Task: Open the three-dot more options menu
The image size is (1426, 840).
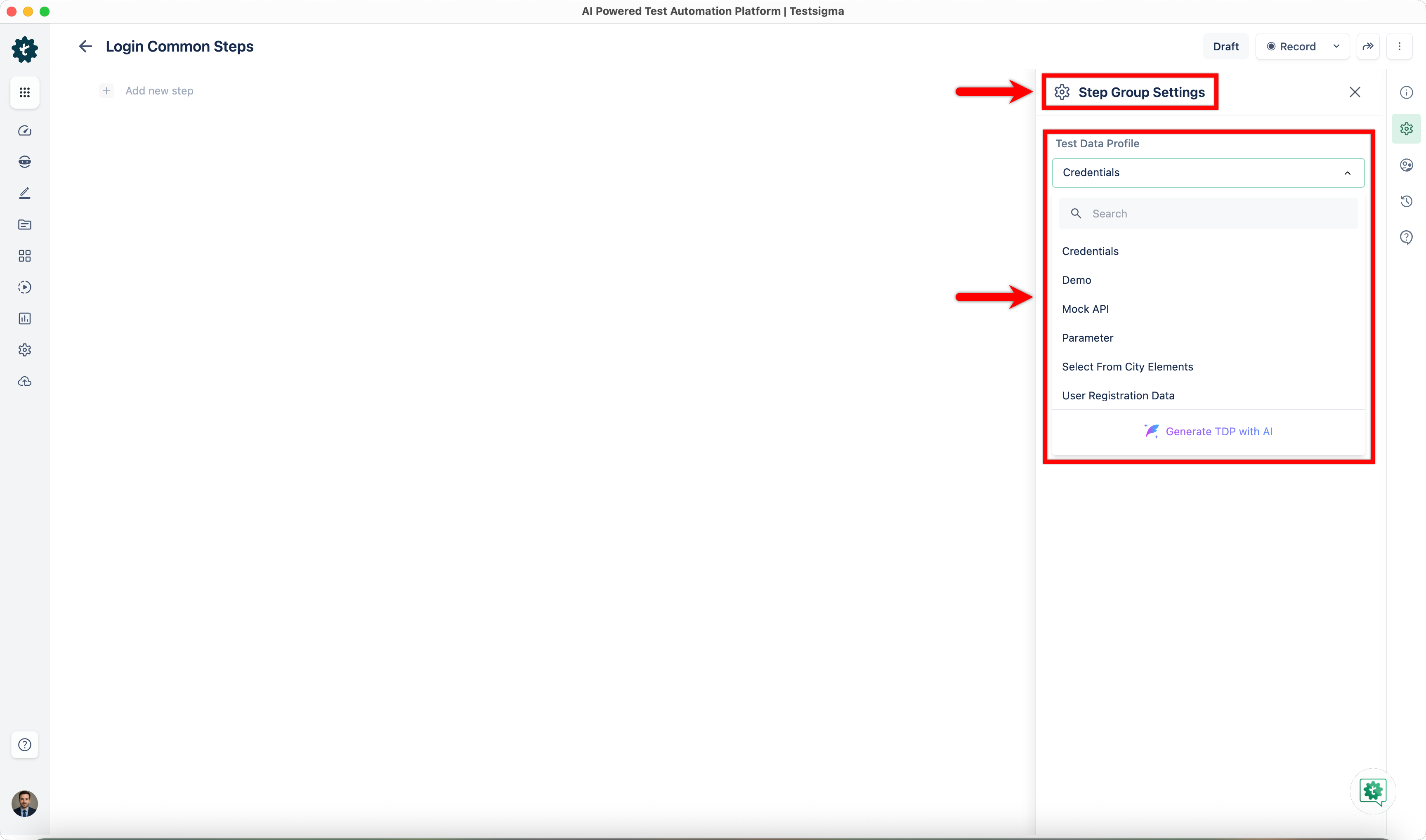Action: click(1400, 47)
